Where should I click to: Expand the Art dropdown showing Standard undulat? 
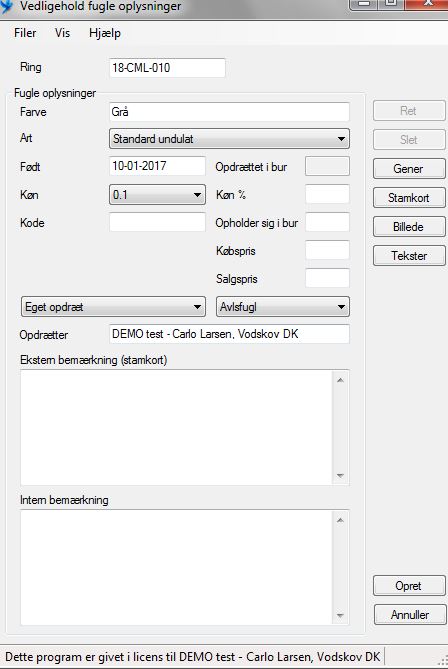[x=230, y=139]
